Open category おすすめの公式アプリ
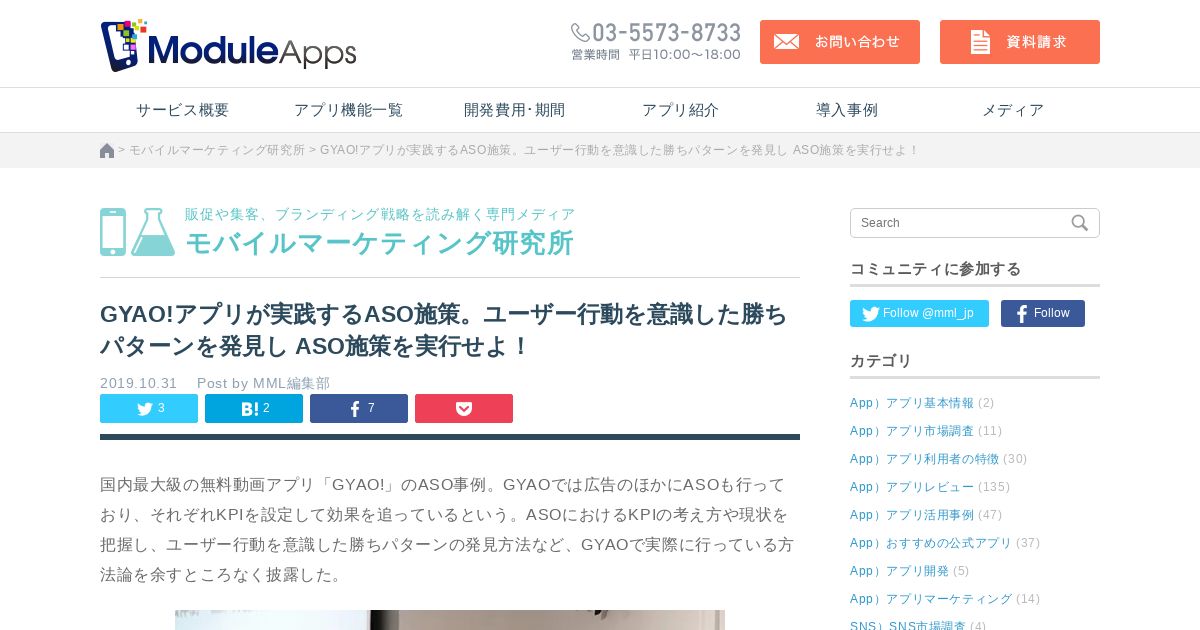 (x=931, y=543)
